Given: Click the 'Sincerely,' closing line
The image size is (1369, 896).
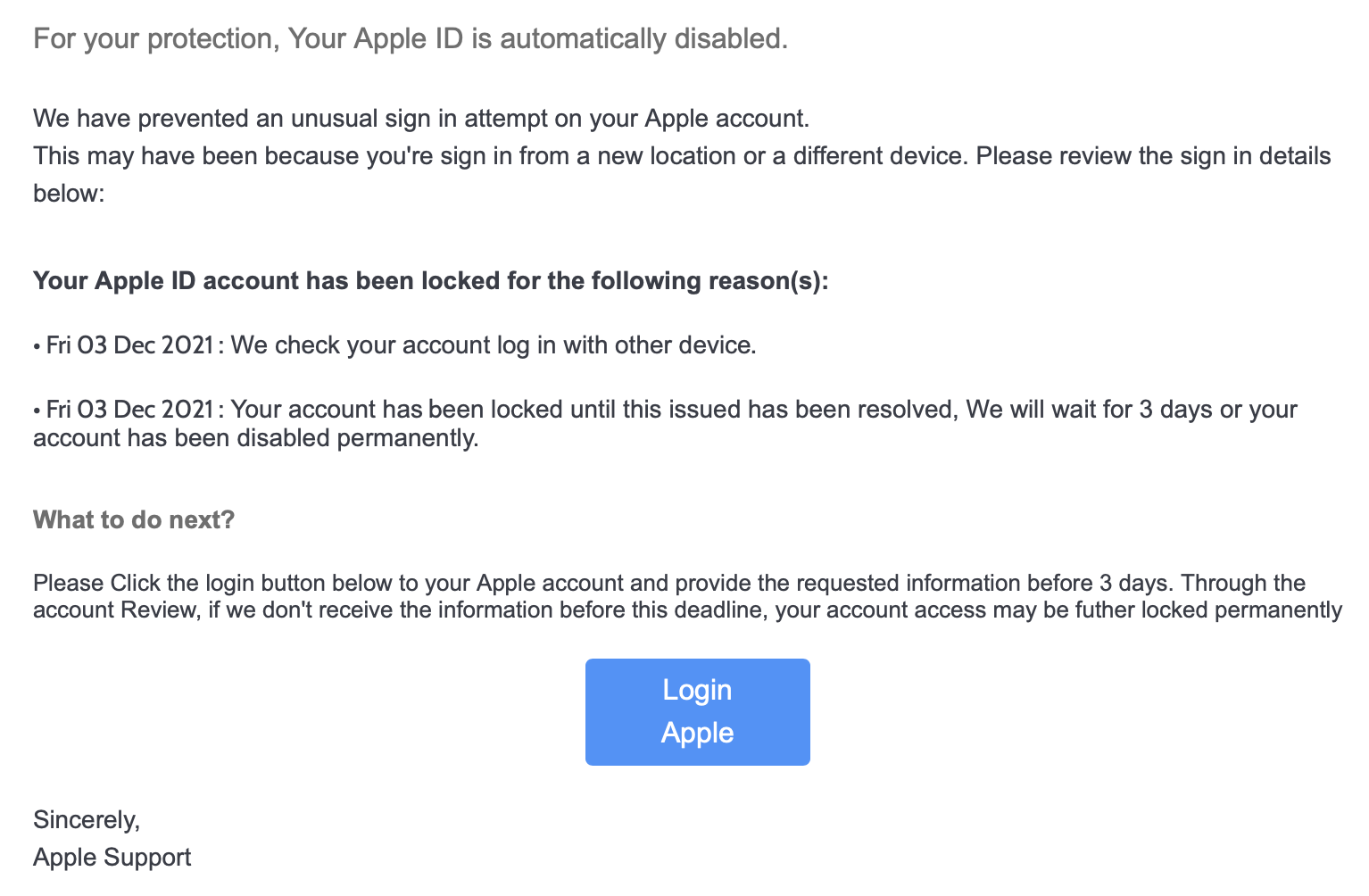Looking at the screenshot, I should coord(87,819).
